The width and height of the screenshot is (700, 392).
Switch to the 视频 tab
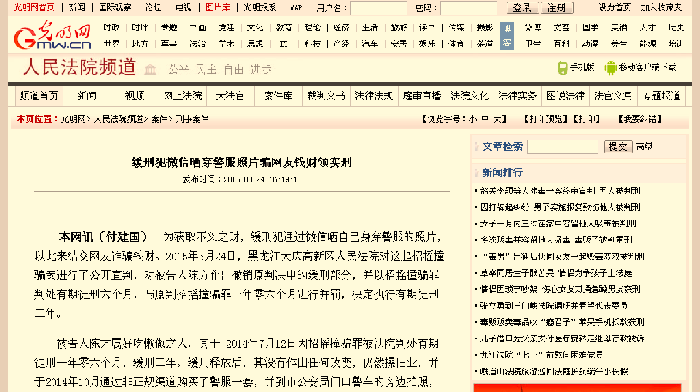(134, 96)
